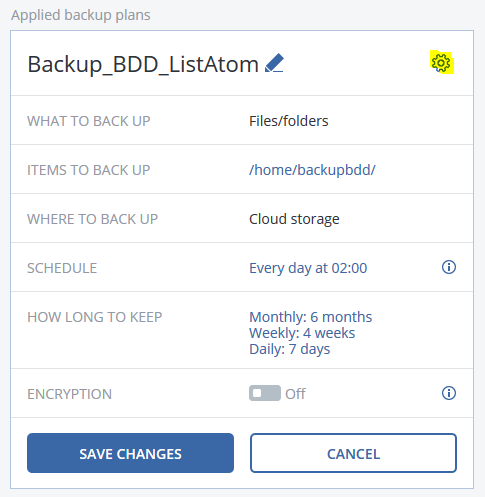
Task: Open Weekly: 4 weeks retention setting
Action: tap(302, 333)
